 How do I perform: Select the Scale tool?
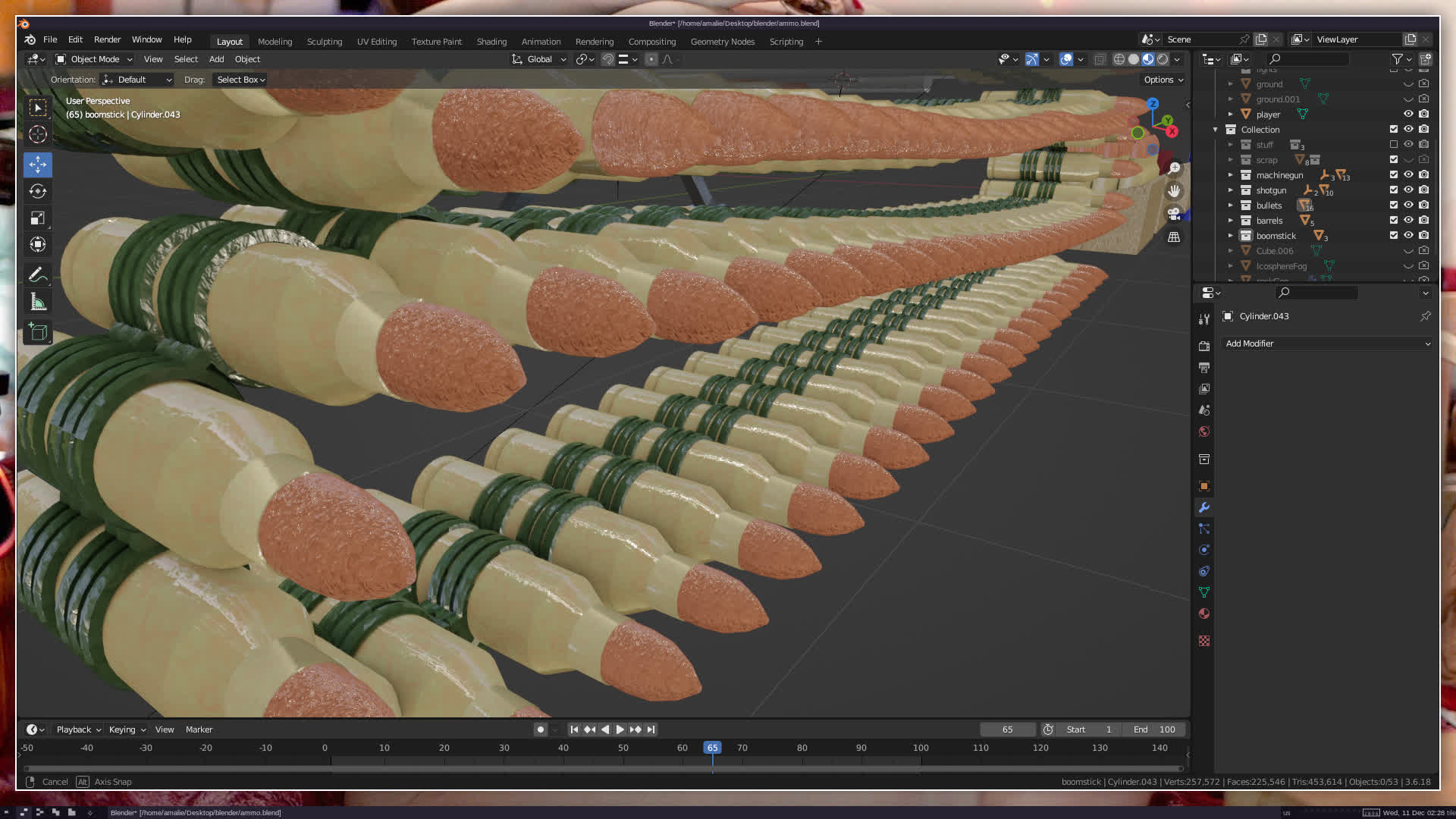point(38,218)
